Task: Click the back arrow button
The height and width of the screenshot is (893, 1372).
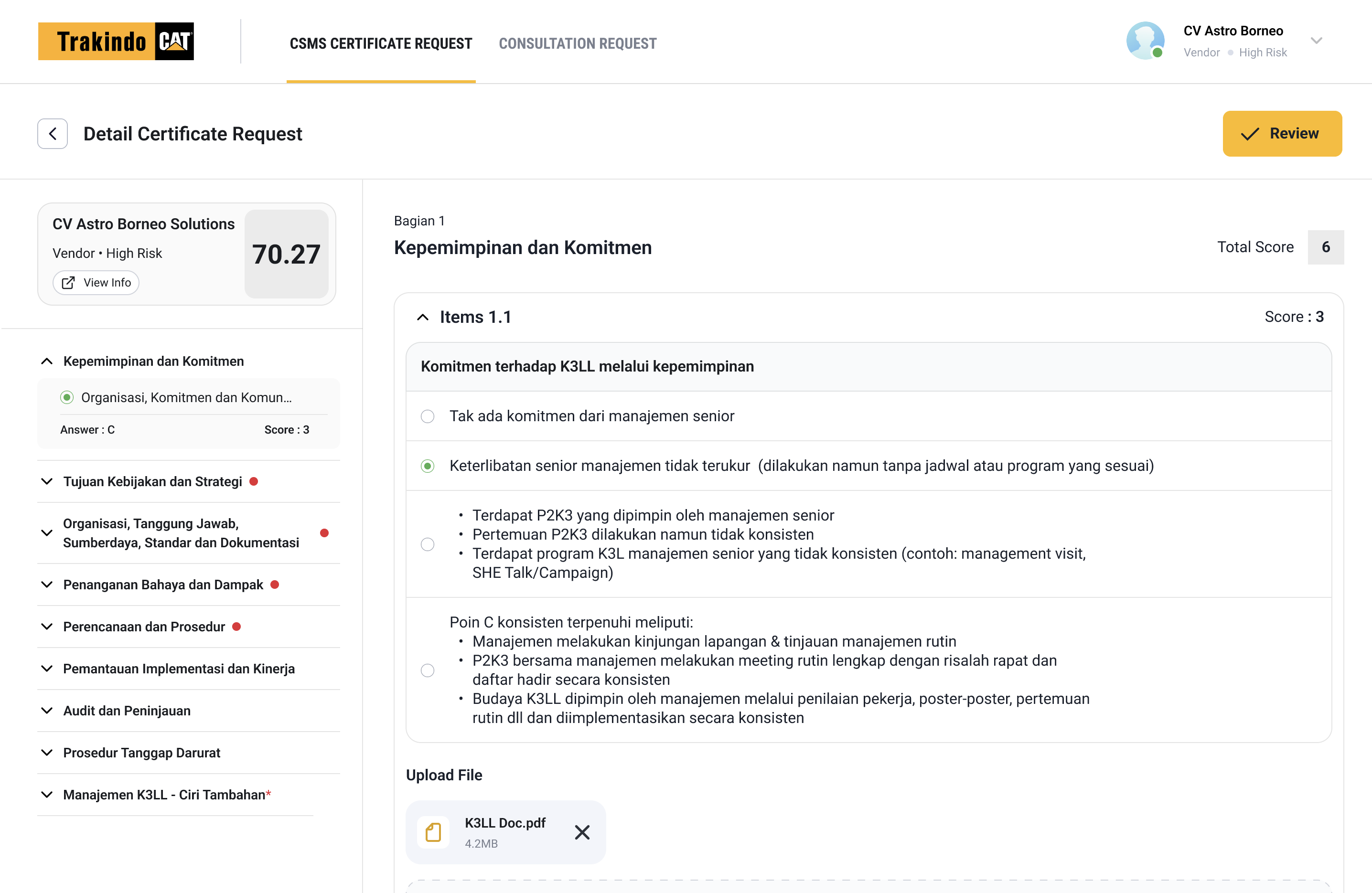Action: point(53,134)
